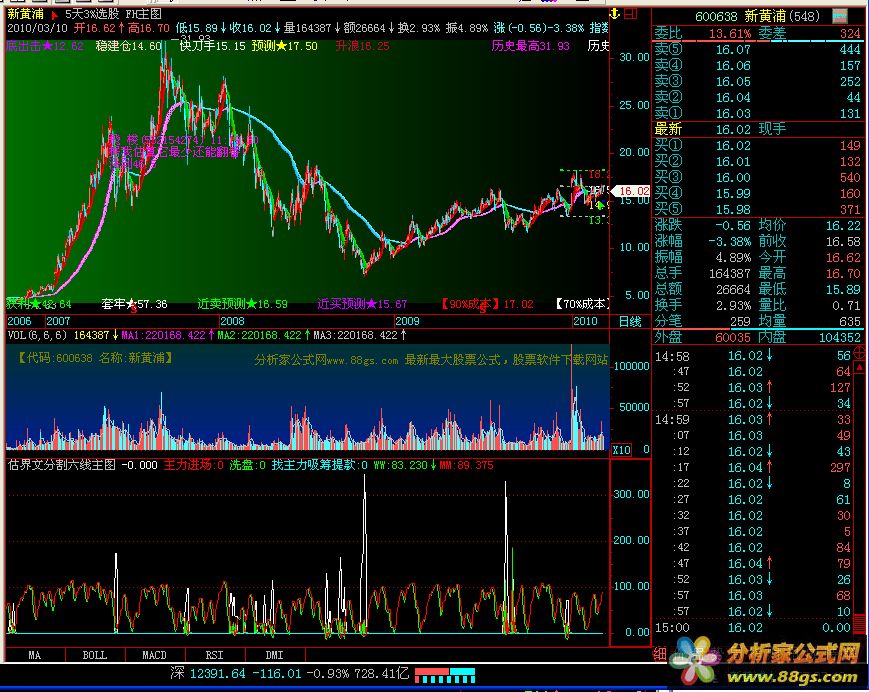Click the 新黄浦 stock name above the main chart
The image size is (869, 692).
click(25, 14)
